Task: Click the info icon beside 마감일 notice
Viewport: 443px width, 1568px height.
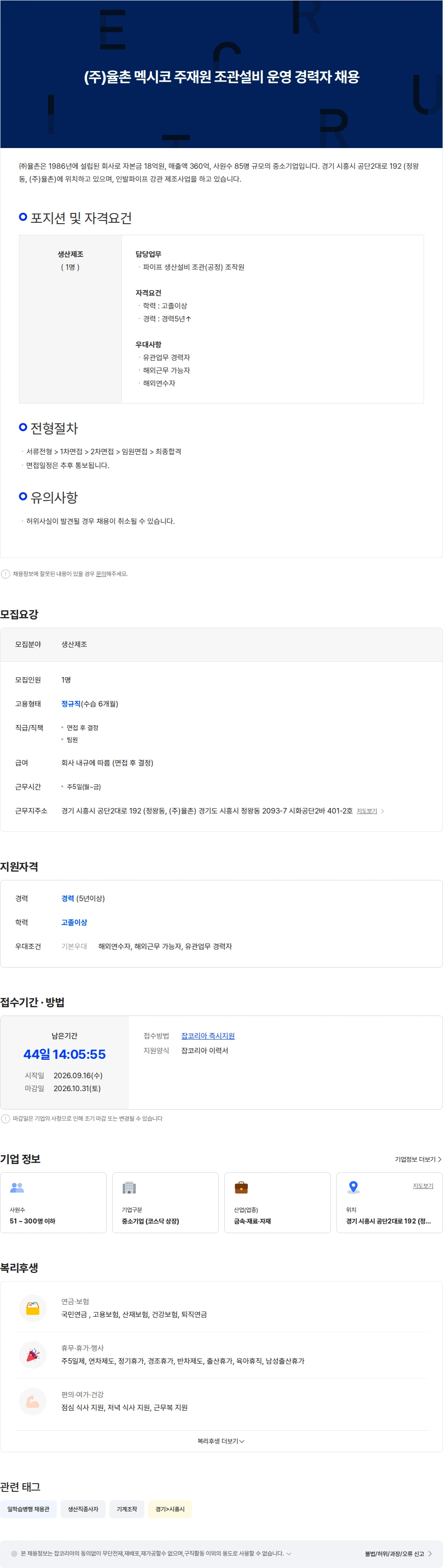Action: (x=6, y=1118)
